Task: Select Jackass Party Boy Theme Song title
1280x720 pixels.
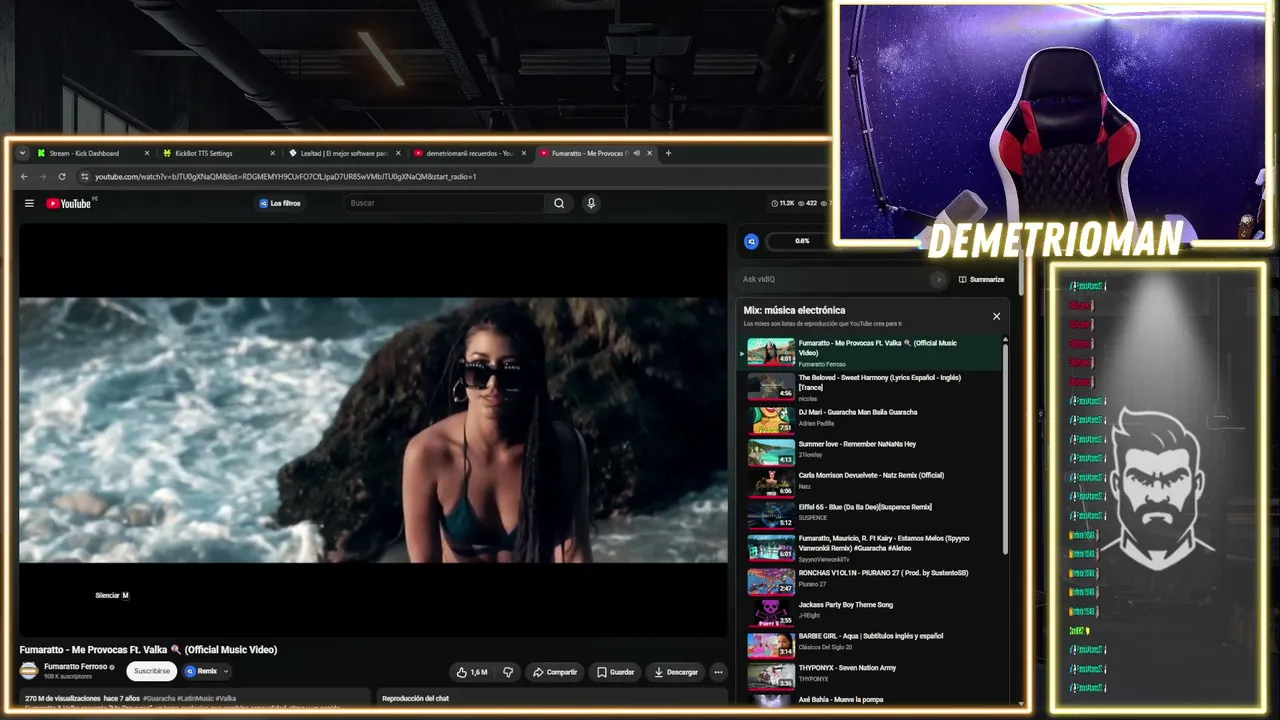Action: (x=846, y=605)
